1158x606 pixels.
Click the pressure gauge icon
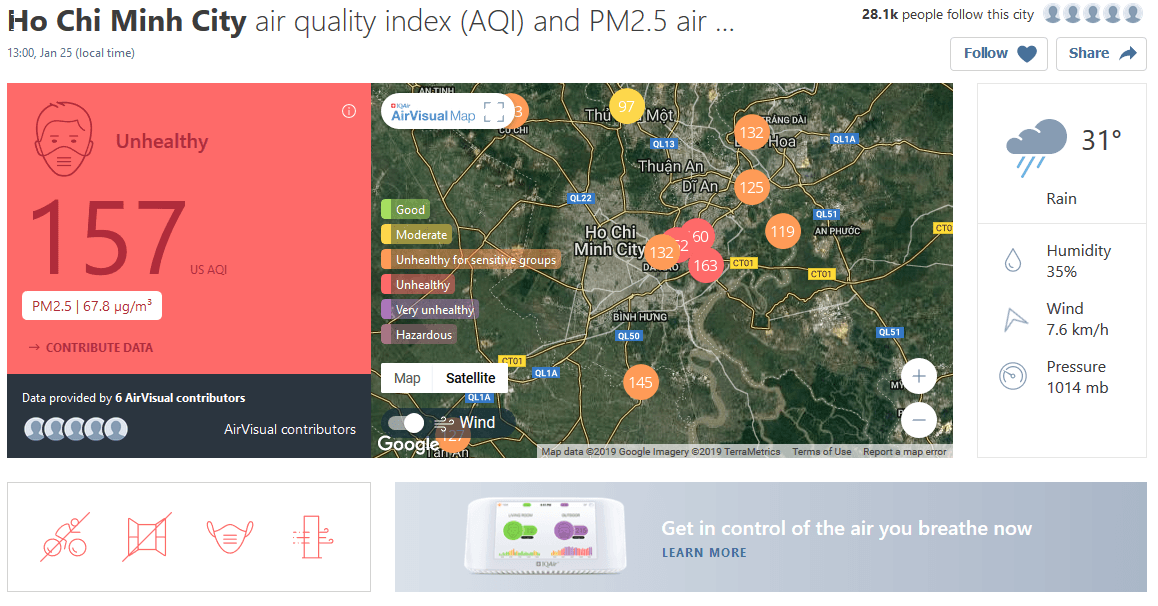pos(1013,376)
